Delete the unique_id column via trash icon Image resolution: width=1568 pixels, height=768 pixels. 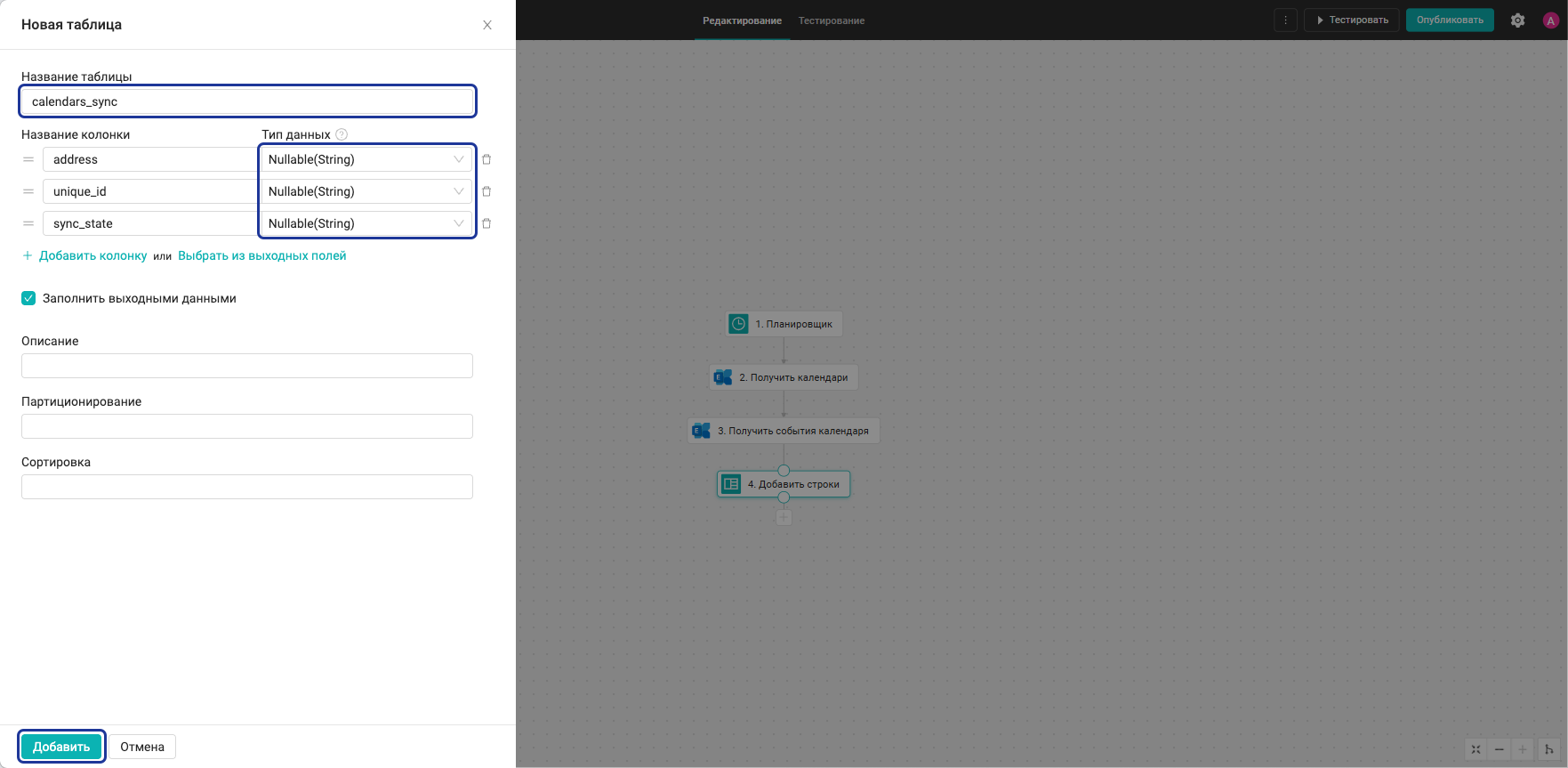click(486, 191)
